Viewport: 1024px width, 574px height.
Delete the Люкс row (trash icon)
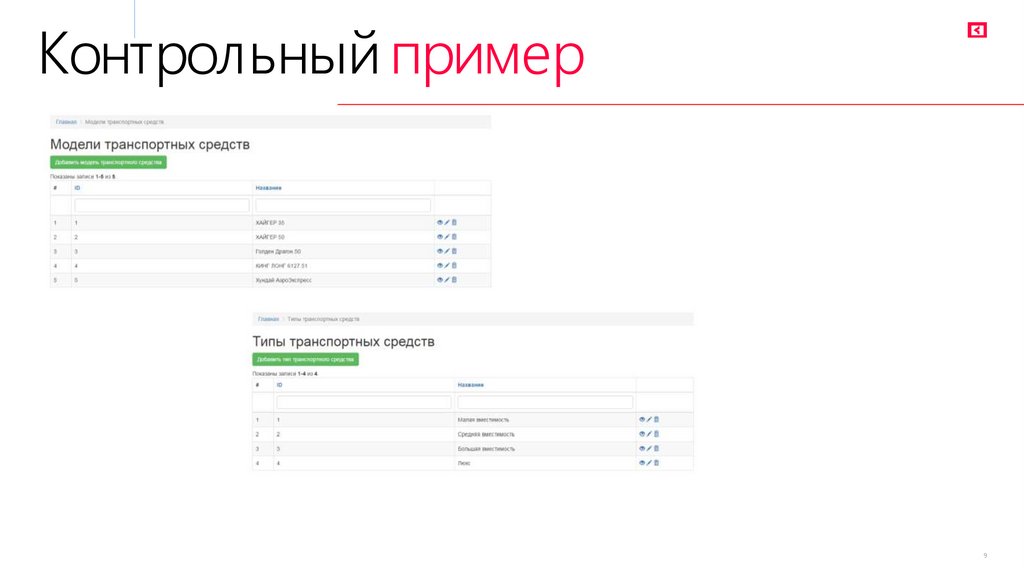(x=656, y=463)
